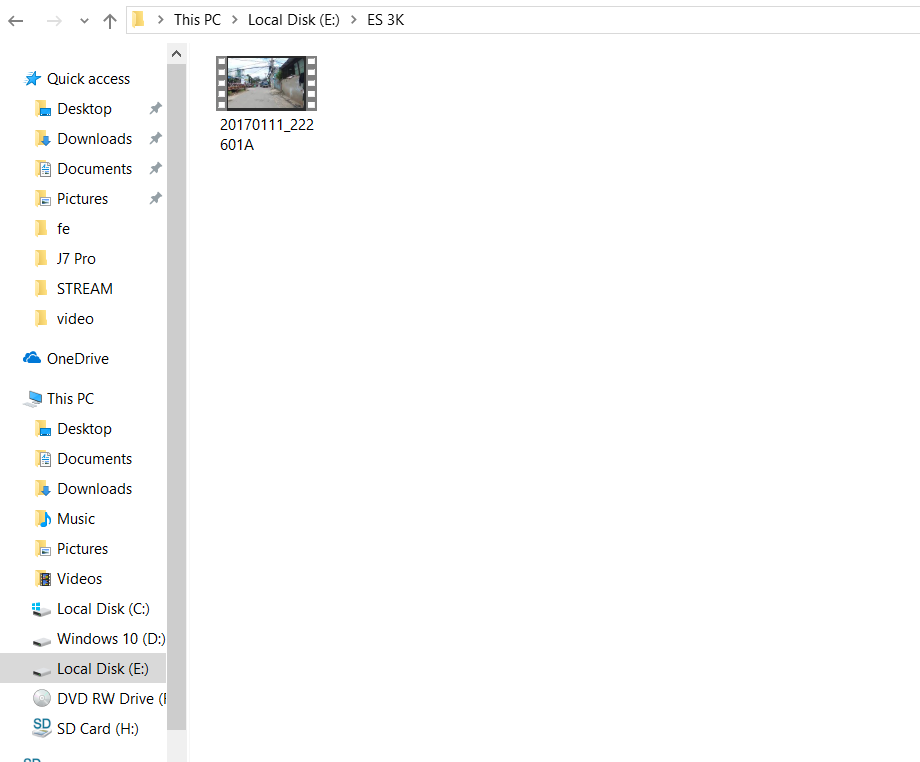Image resolution: width=920 pixels, height=762 pixels.
Task: Open the OneDrive cloud icon
Action: coord(32,359)
